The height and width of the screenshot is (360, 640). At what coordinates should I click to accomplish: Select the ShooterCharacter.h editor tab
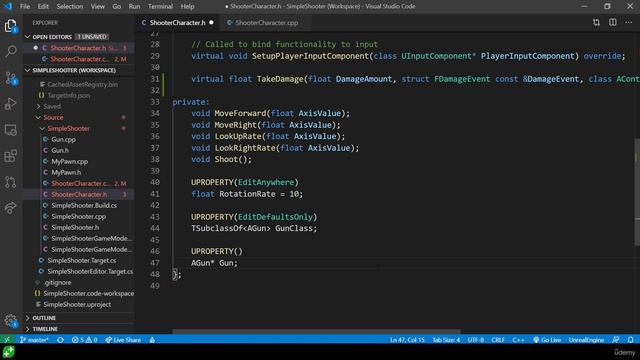pos(178,23)
